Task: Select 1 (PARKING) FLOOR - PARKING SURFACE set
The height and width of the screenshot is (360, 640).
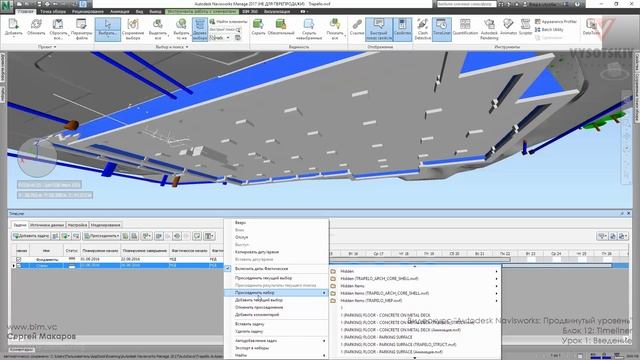Action: pos(376,337)
